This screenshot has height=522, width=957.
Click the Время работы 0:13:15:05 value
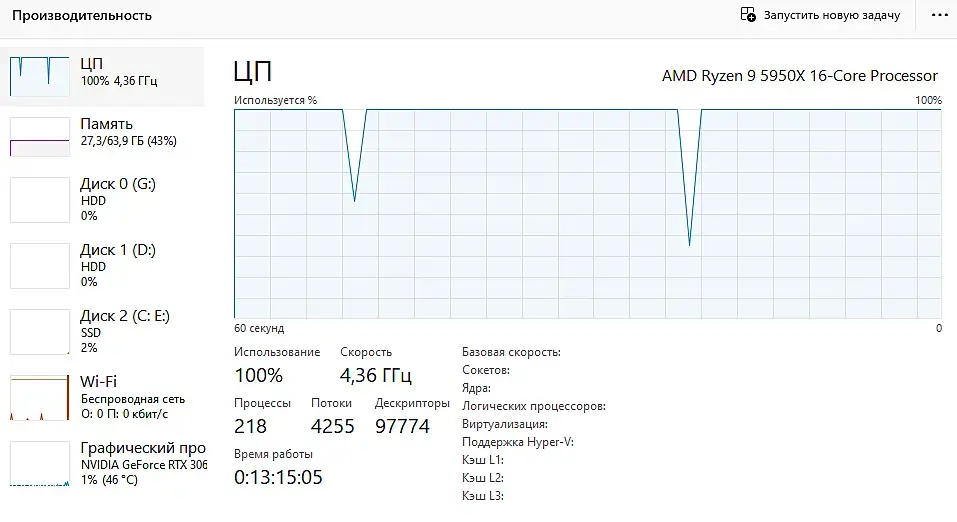[x=278, y=477]
